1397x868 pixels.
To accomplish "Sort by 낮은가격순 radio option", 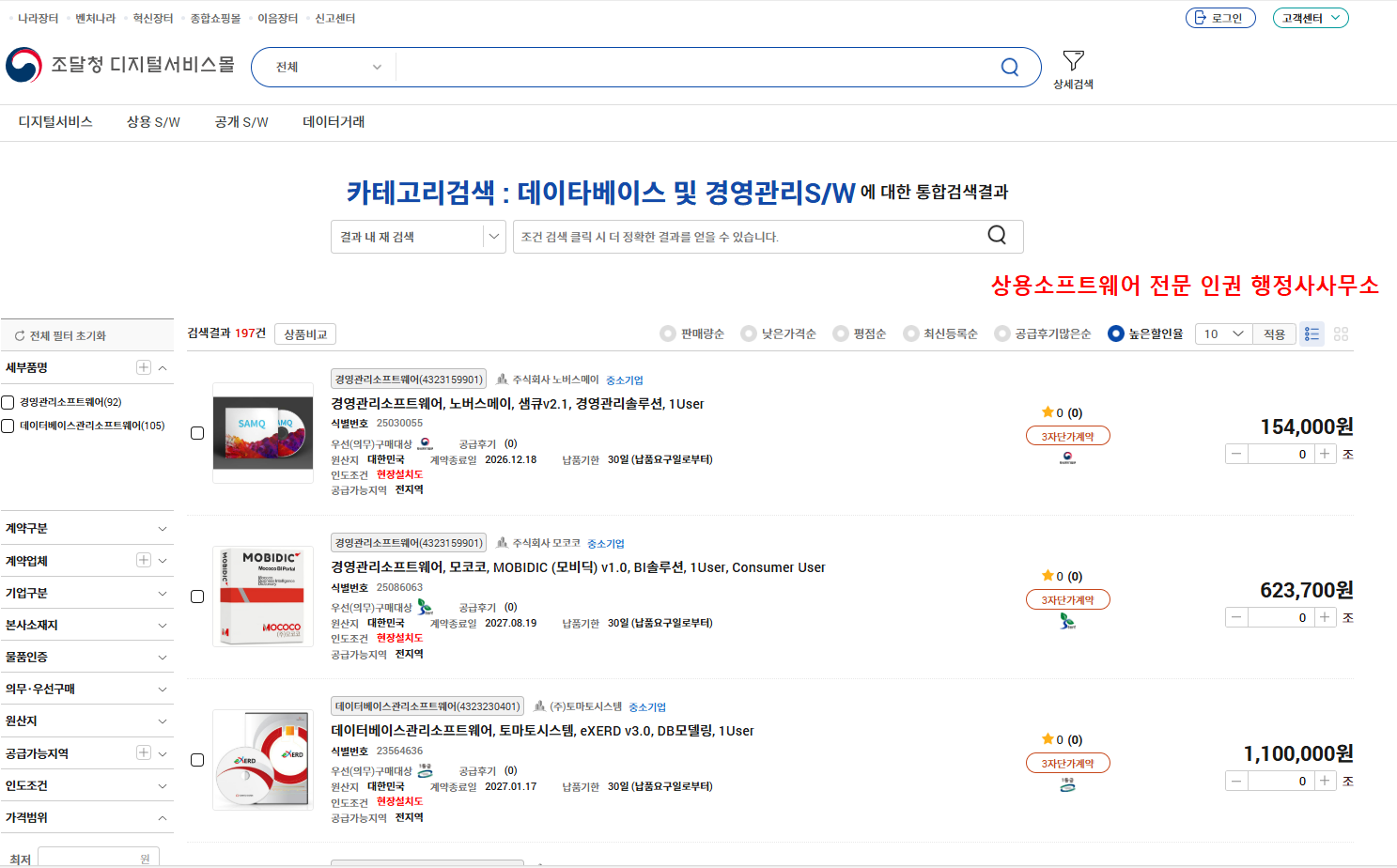I will click(749, 333).
